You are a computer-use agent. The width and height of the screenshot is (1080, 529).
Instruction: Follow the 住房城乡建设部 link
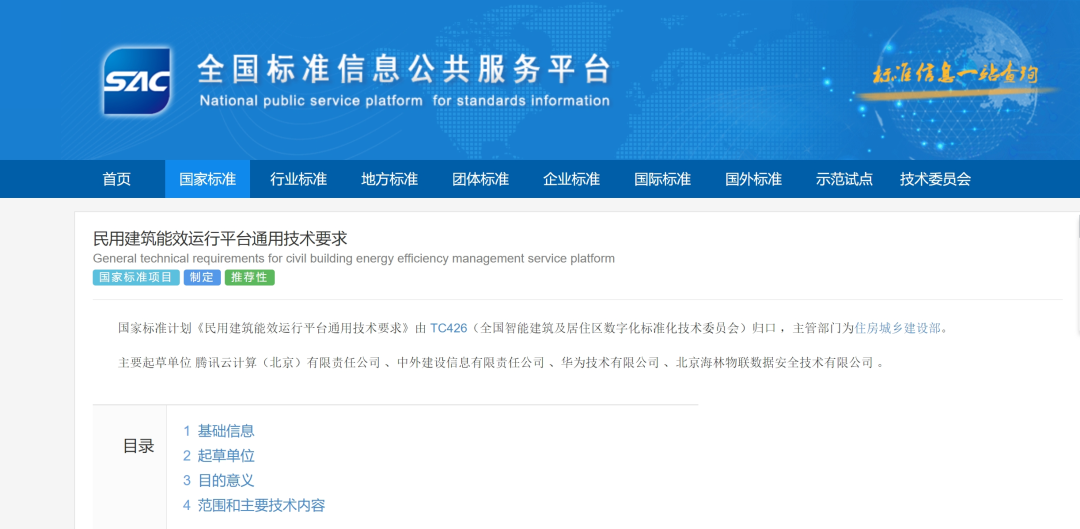pyautogui.click(x=898, y=328)
